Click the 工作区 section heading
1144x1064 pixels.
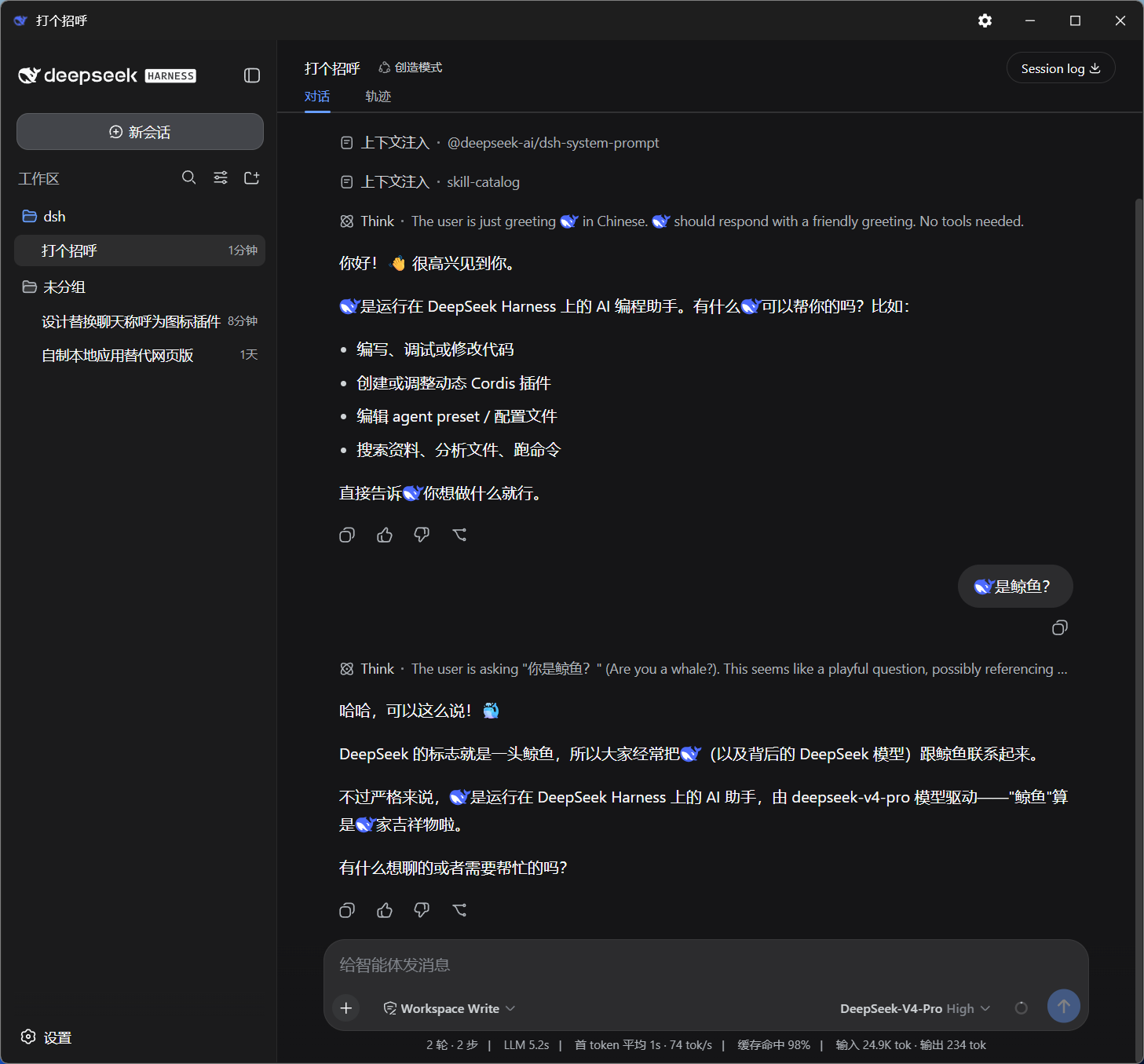point(38,178)
